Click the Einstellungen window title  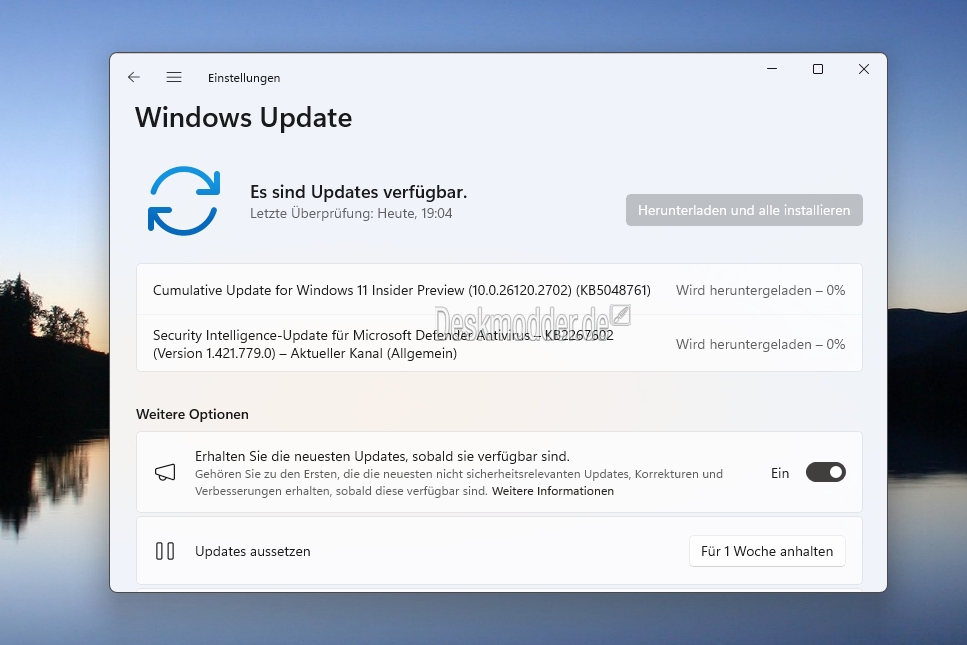click(x=244, y=78)
